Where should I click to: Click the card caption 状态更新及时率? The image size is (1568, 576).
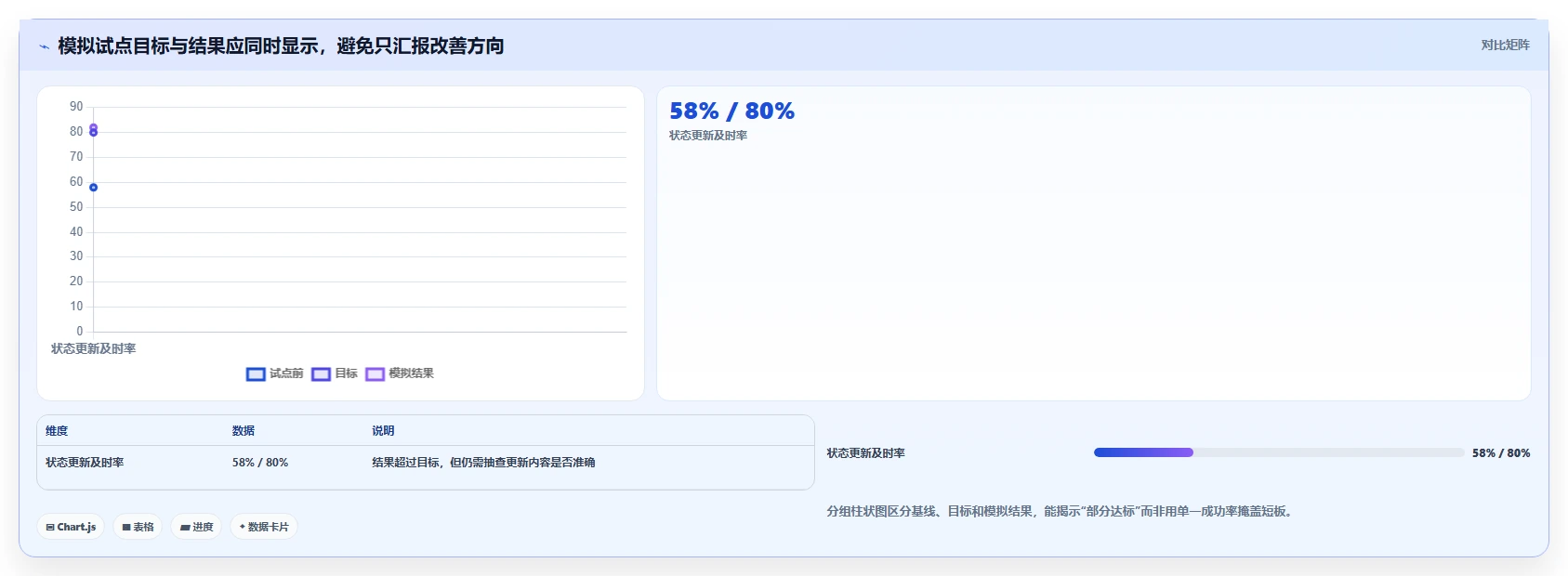pos(708,136)
